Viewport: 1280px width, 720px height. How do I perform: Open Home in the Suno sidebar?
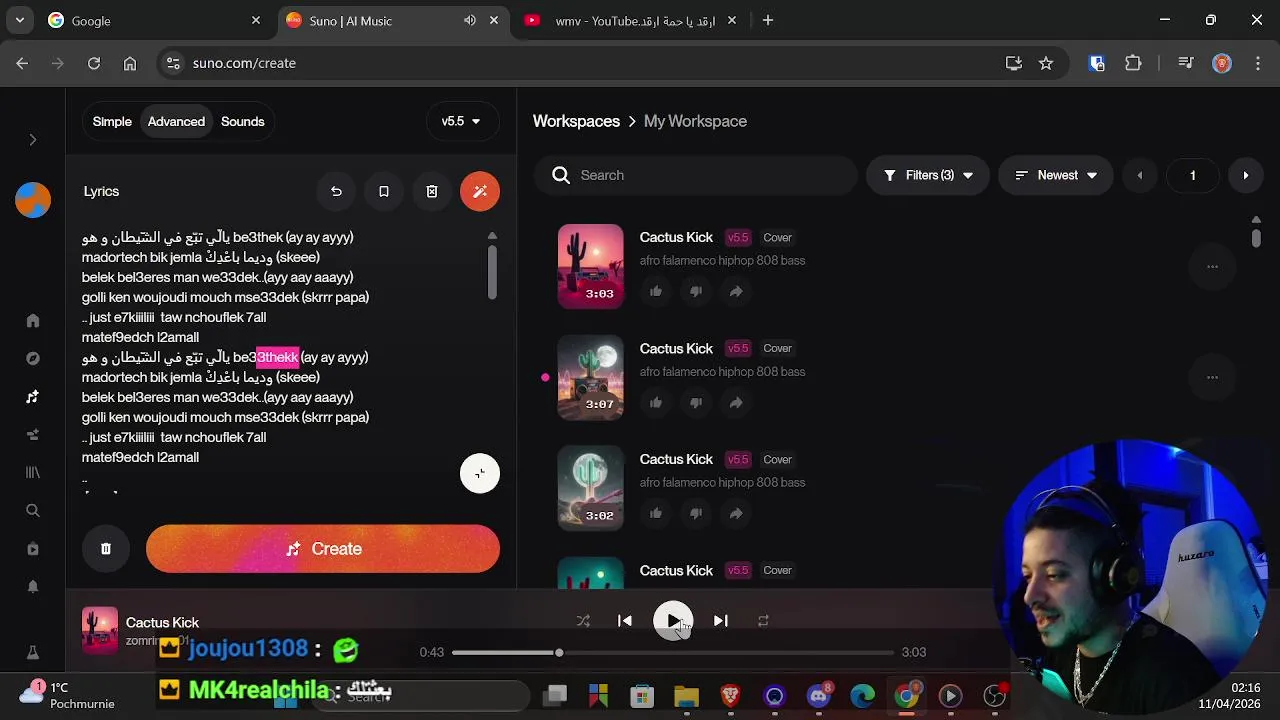[33, 320]
